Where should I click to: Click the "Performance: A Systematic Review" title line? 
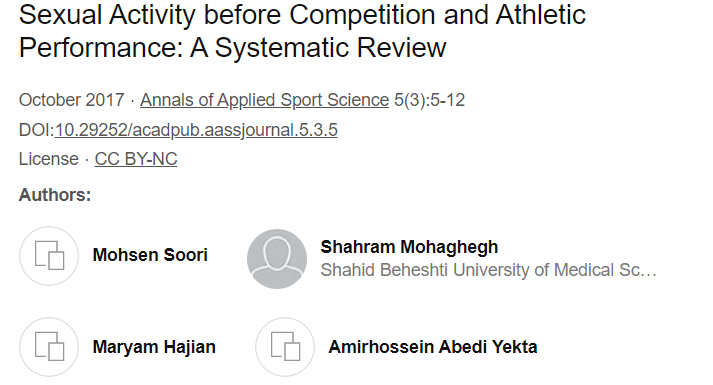point(233,47)
